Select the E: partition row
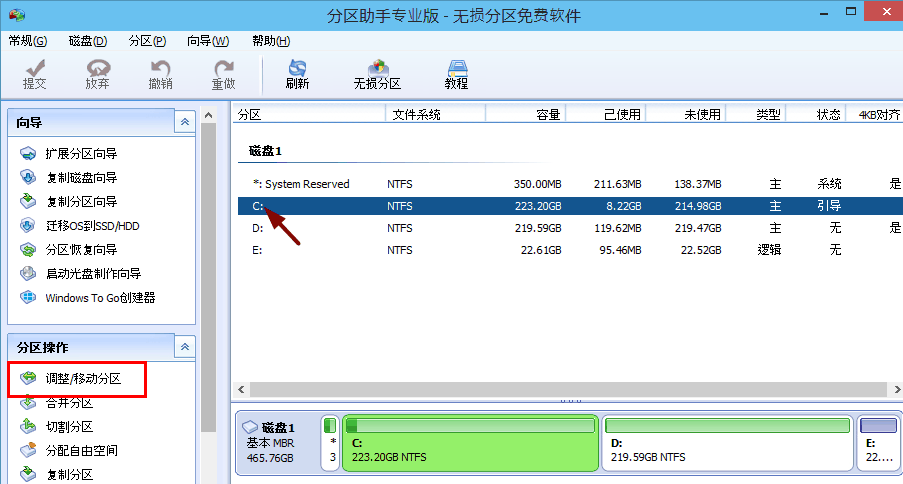 pos(570,249)
